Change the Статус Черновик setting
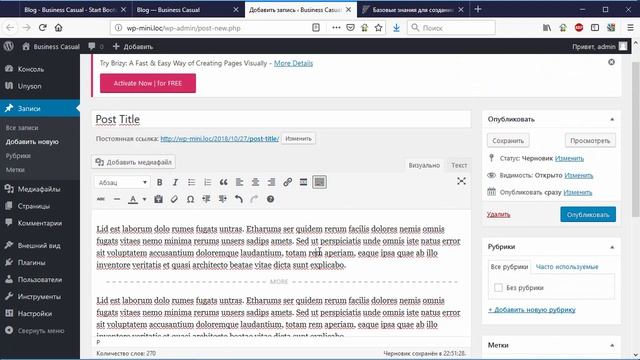 [x=569, y=158]
